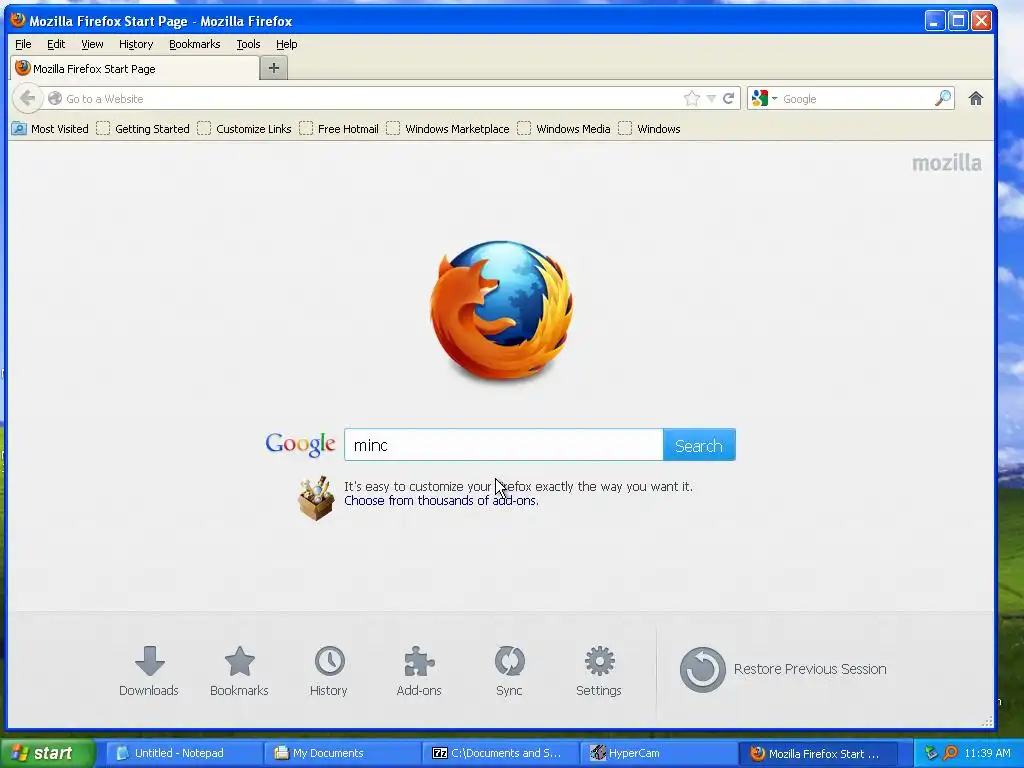The image size is (1024, 768).
Task: Reload the page using the refresh icon
Action: click(x=728, y=99)
